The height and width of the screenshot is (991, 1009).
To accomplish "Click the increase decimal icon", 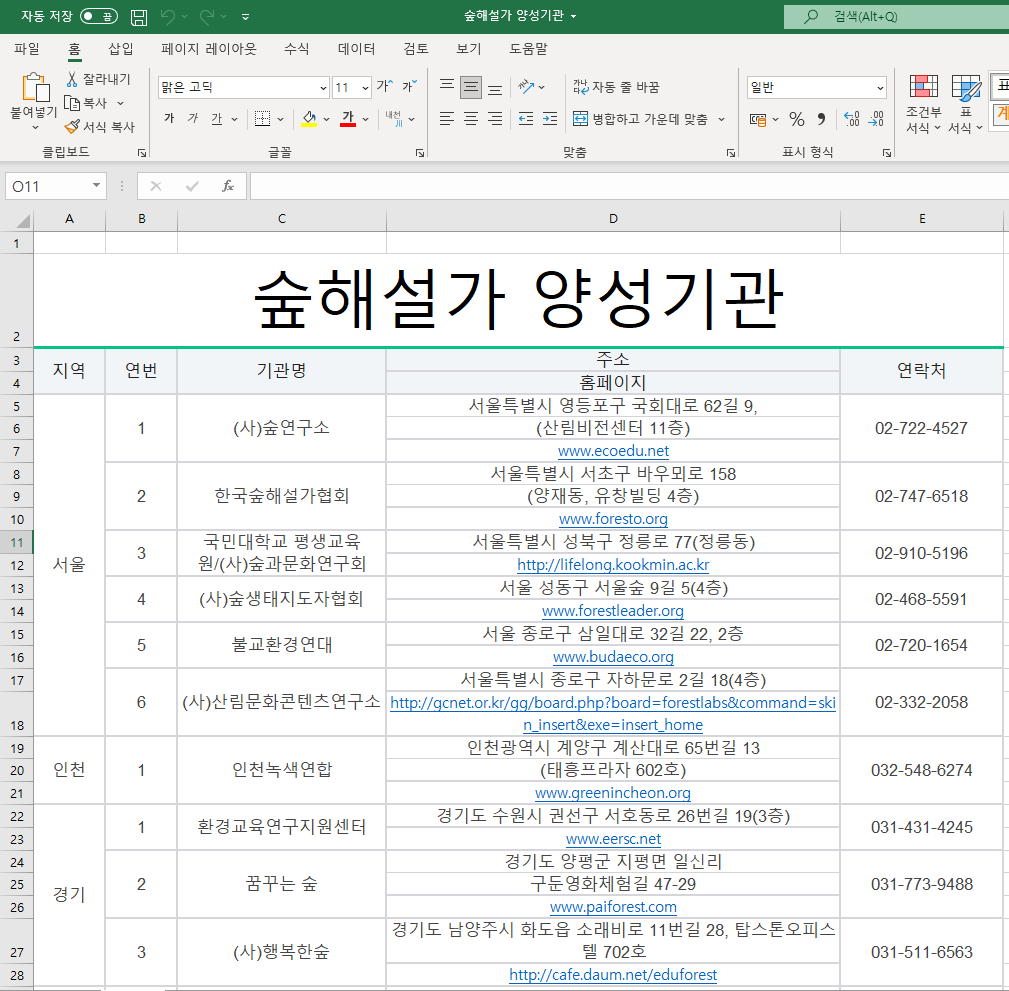I will pyautogui.click(x=851, y=119).
